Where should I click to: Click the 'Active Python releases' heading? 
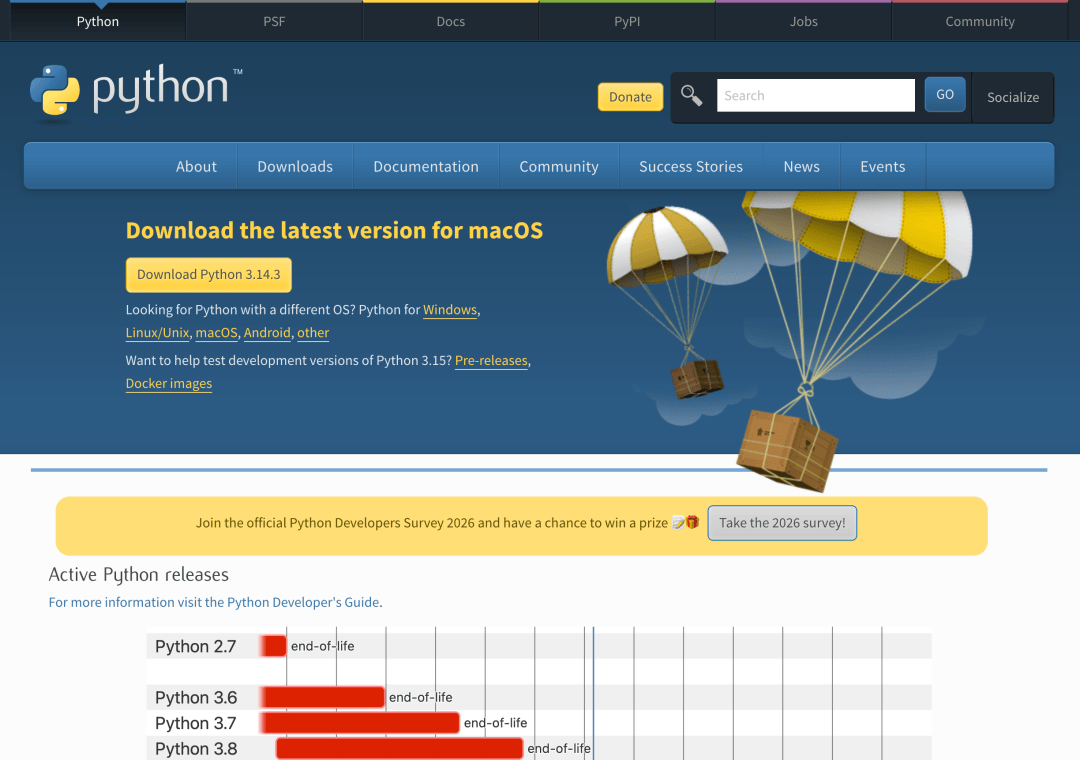coord(138,574)
